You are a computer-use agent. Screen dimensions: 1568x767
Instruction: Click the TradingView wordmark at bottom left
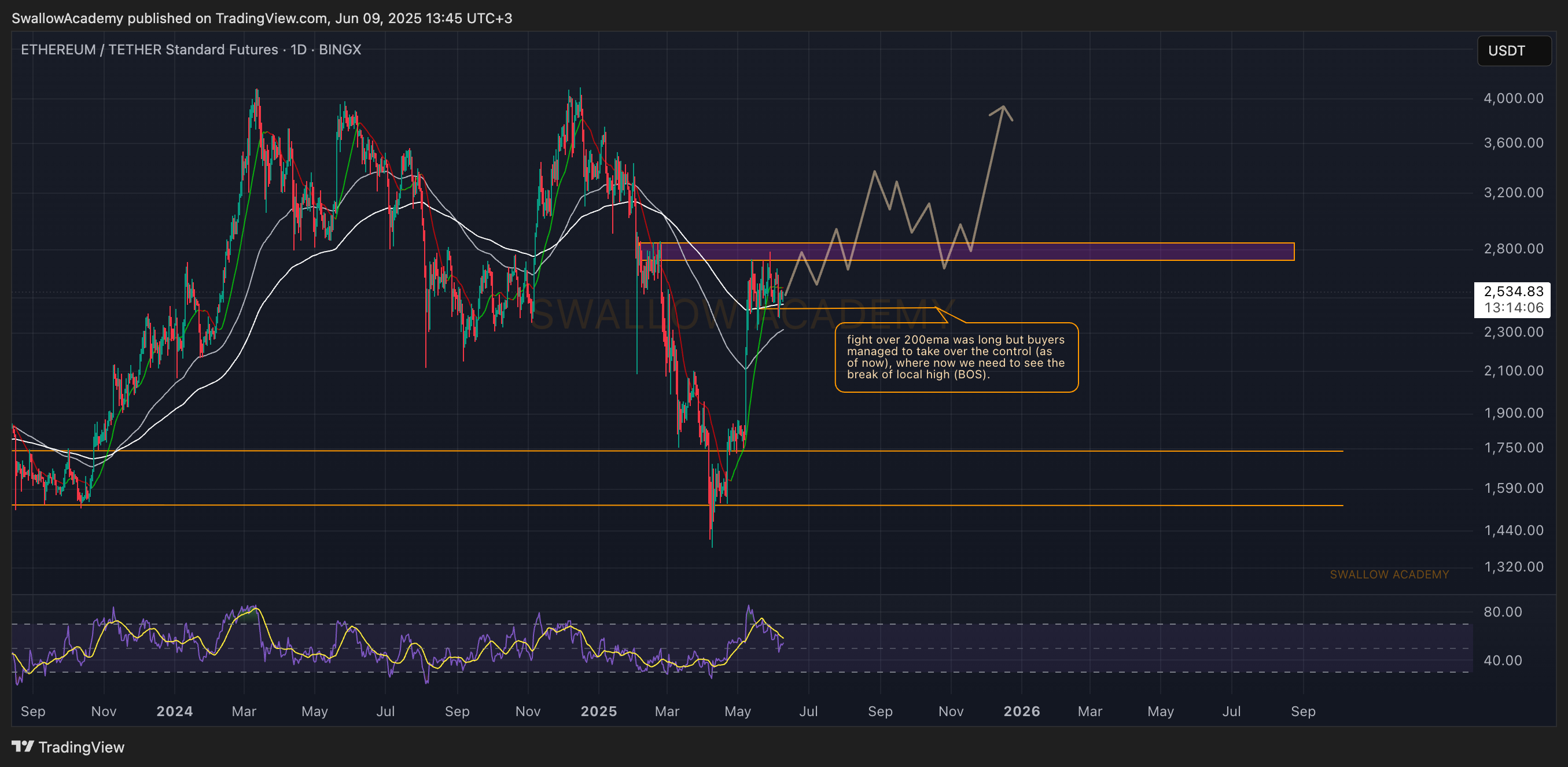[81, 747]
